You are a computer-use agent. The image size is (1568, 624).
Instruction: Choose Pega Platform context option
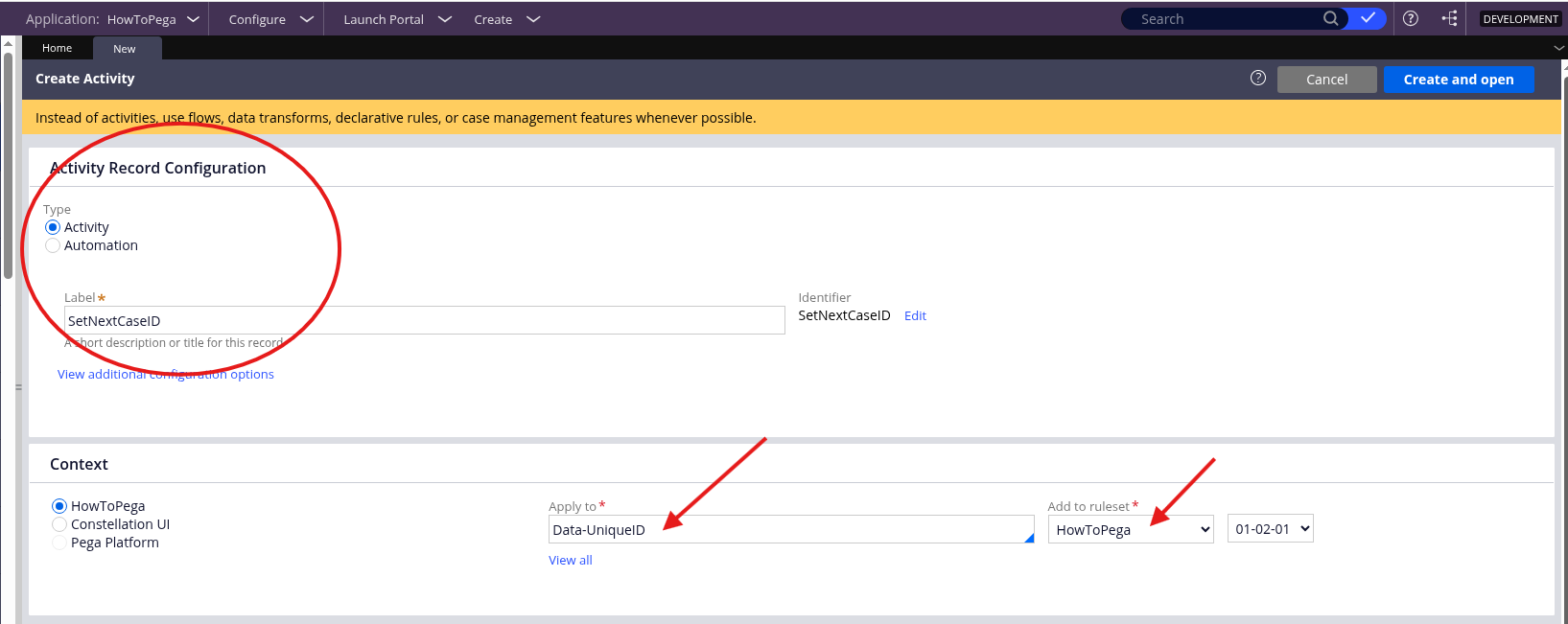59,543
